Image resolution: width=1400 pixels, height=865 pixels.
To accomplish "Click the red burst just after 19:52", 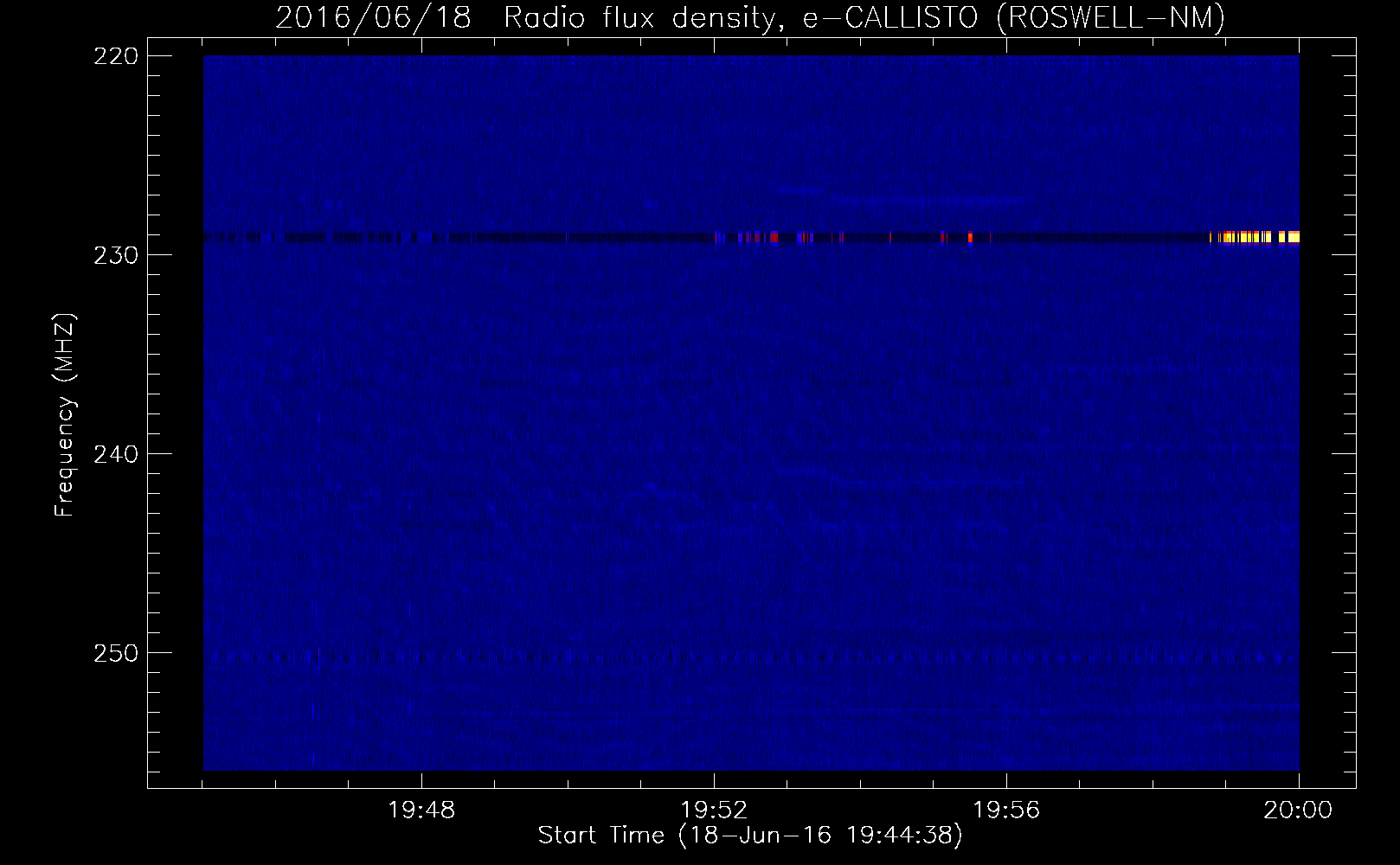I will (x=773, y=237).
